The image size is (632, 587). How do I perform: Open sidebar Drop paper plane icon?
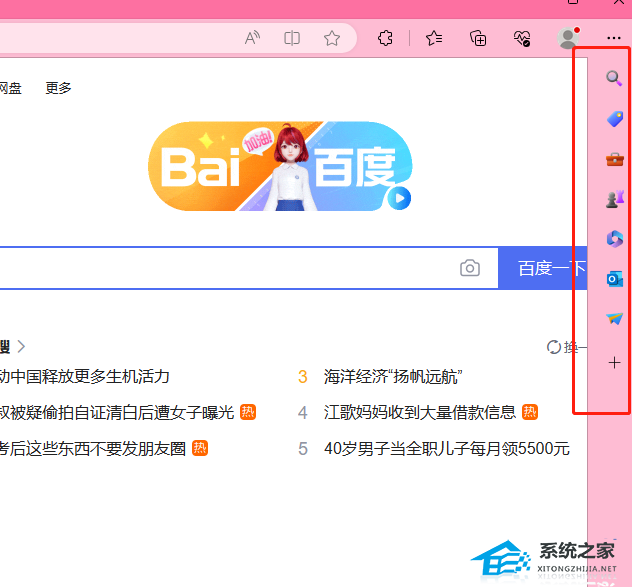click(615, 318)
